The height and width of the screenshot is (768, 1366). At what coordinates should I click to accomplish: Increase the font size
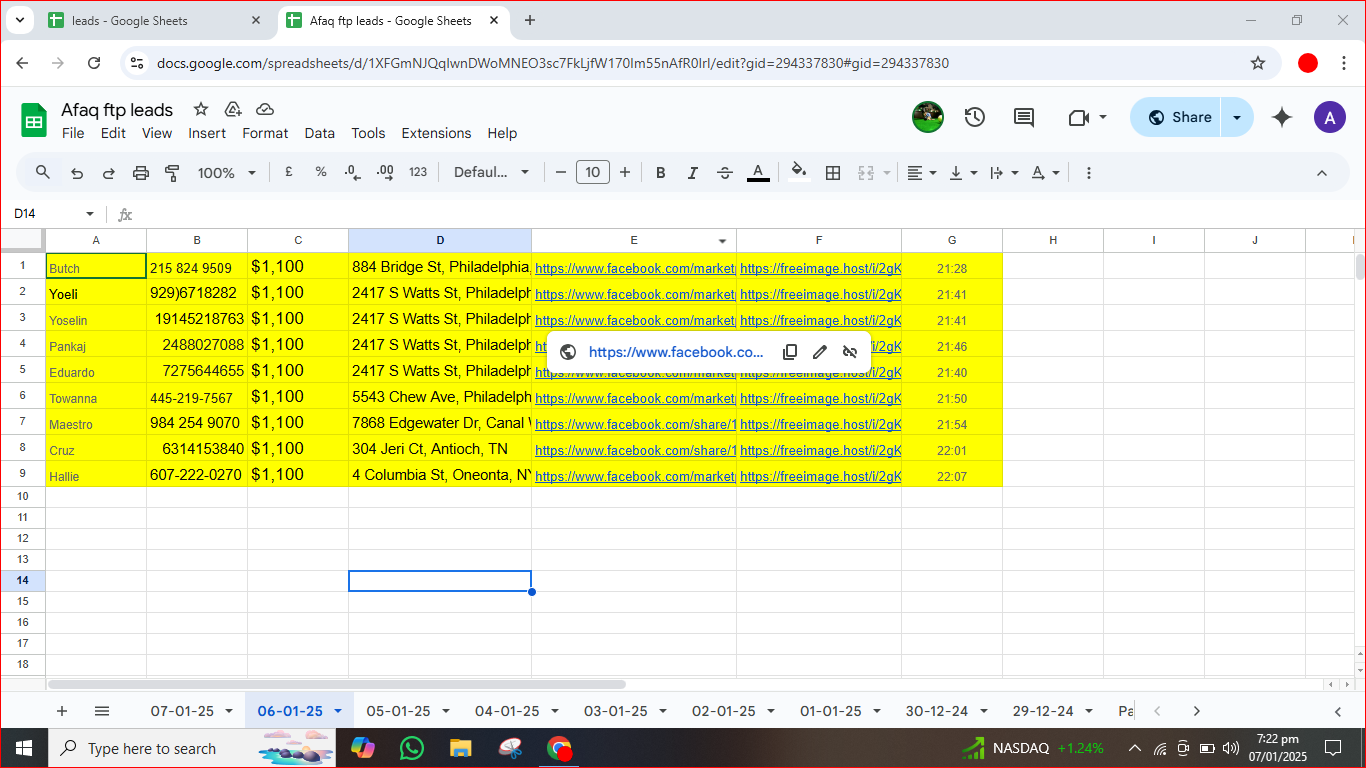pos(625,173)
